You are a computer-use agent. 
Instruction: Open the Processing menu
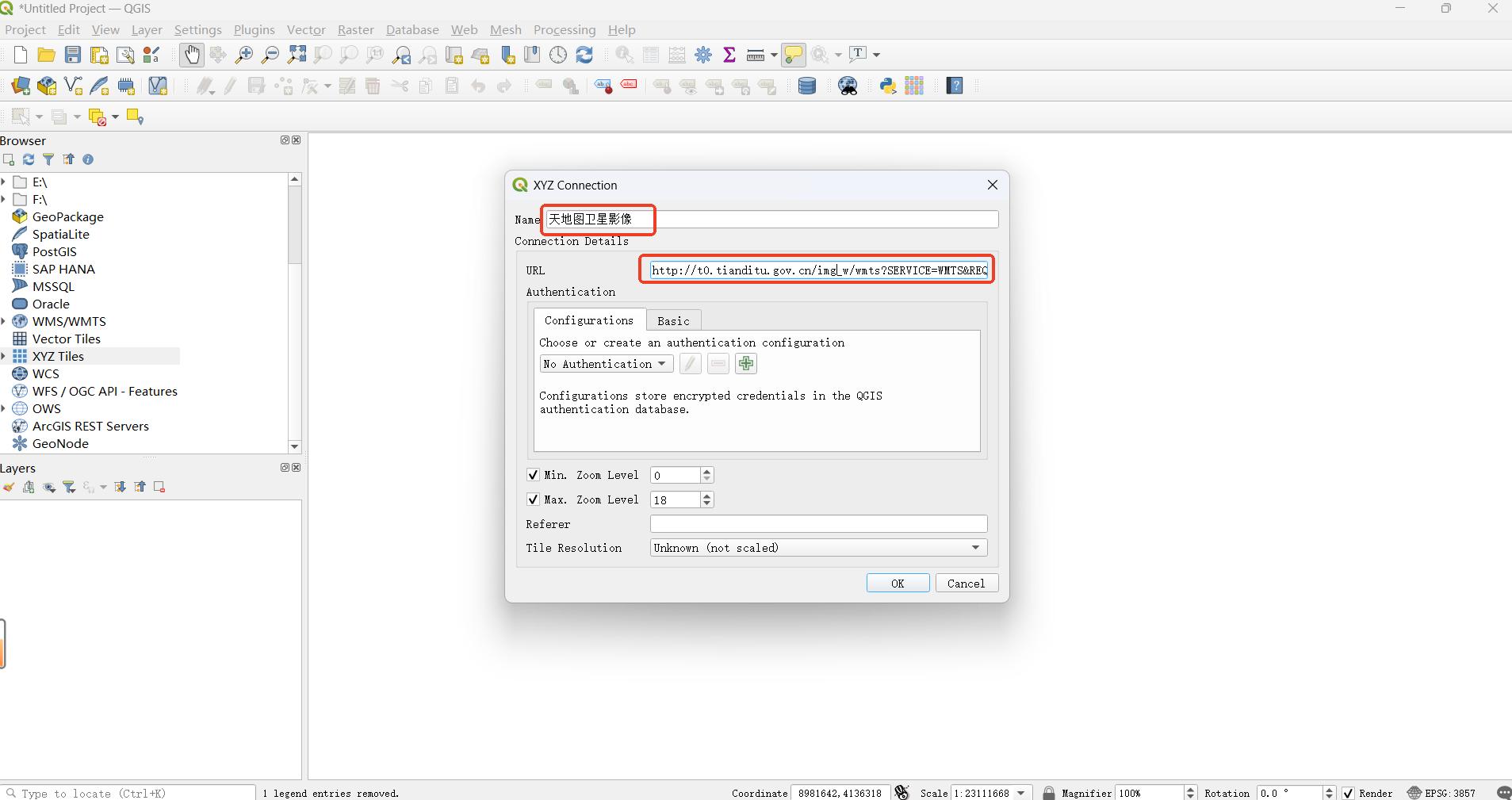pyautogui.click(x=565, y=29)
